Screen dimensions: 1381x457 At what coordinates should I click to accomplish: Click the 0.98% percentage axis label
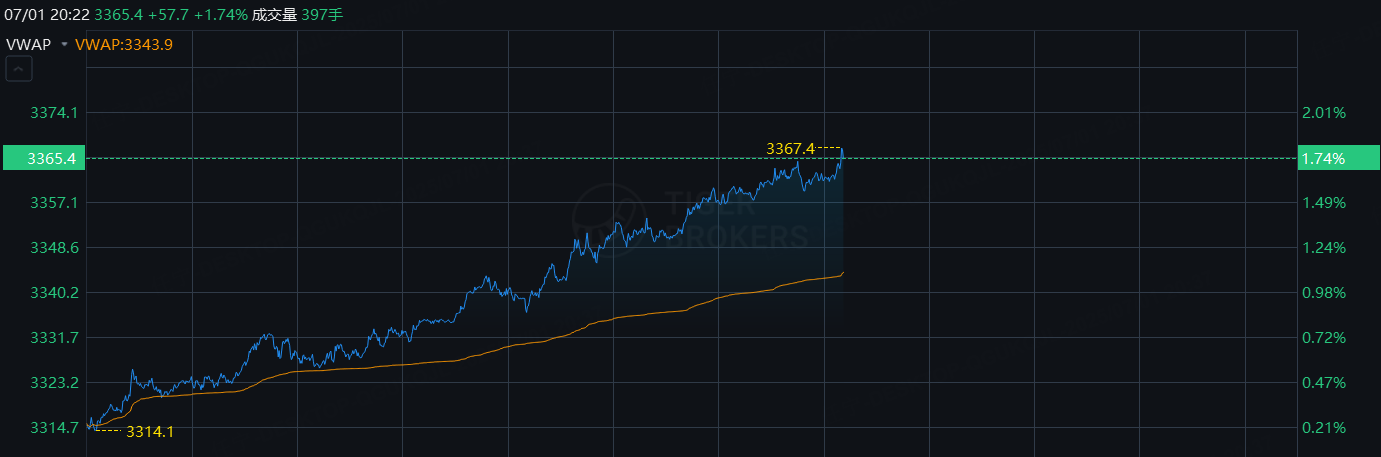coord(1324,293)
